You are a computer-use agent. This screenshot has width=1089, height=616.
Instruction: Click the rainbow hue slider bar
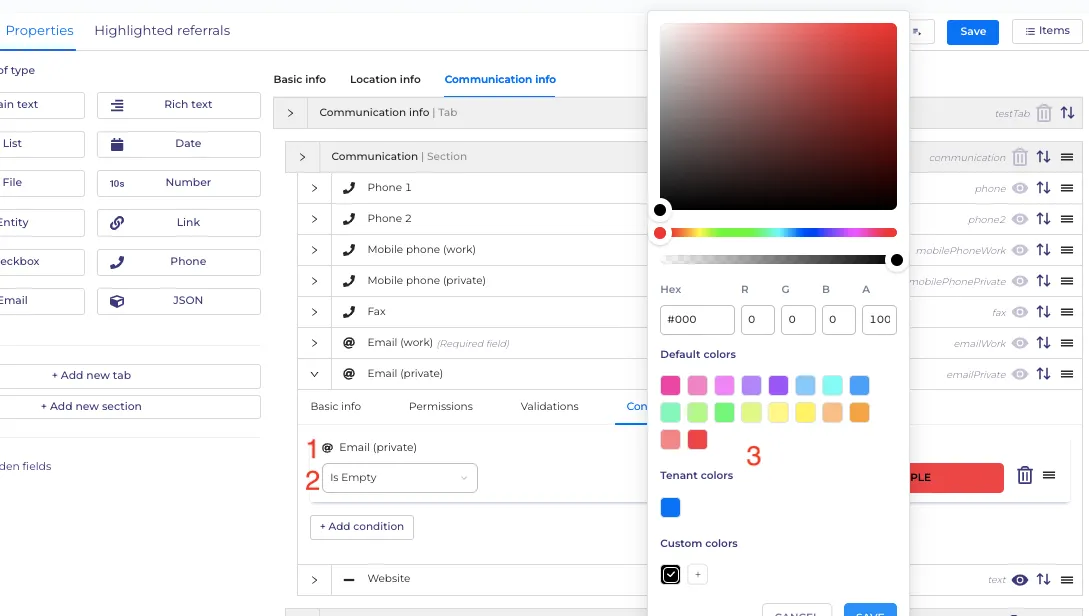(x=779, y=233)
